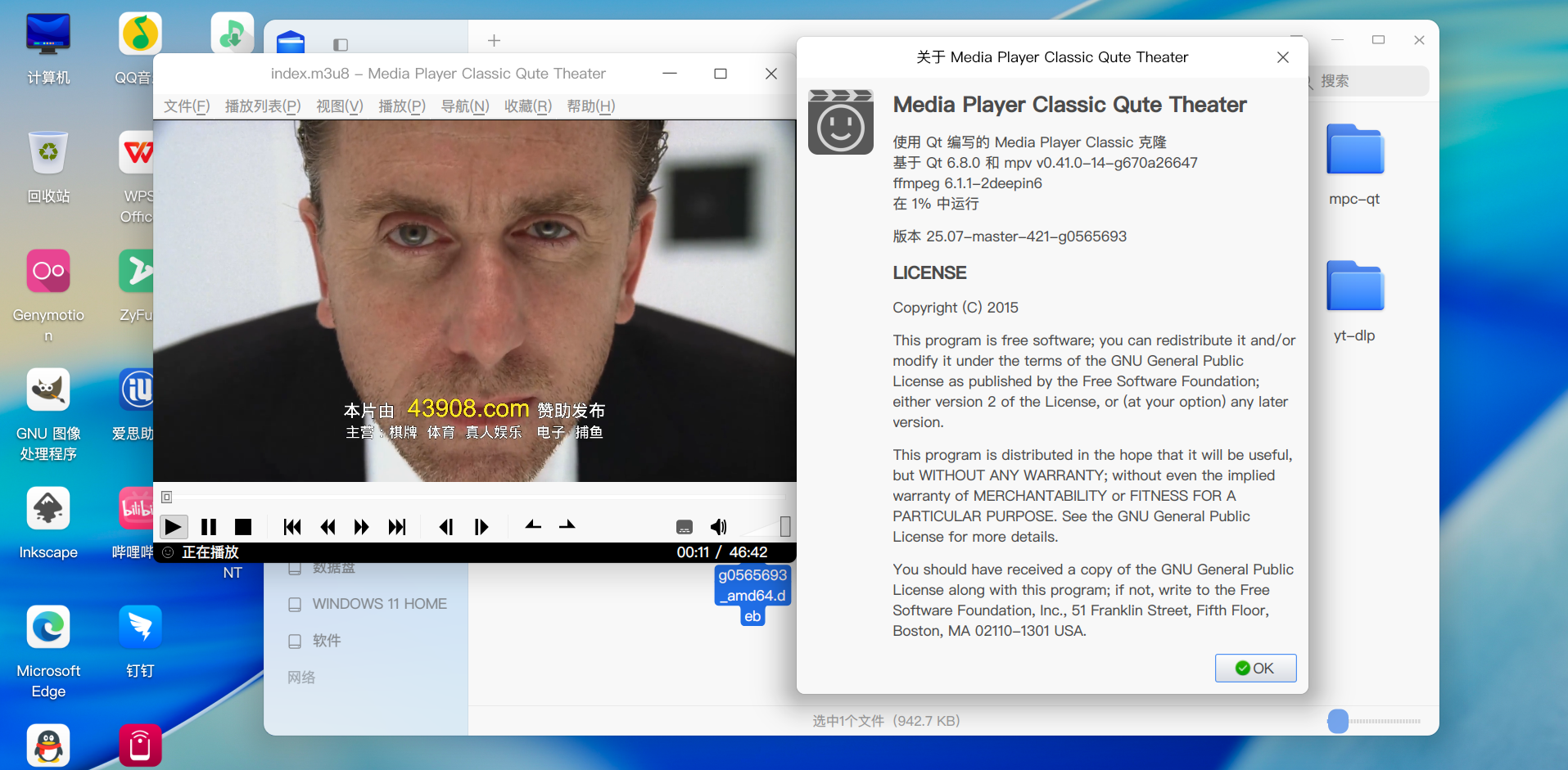Stop the video playback

[x=243, y=527]
